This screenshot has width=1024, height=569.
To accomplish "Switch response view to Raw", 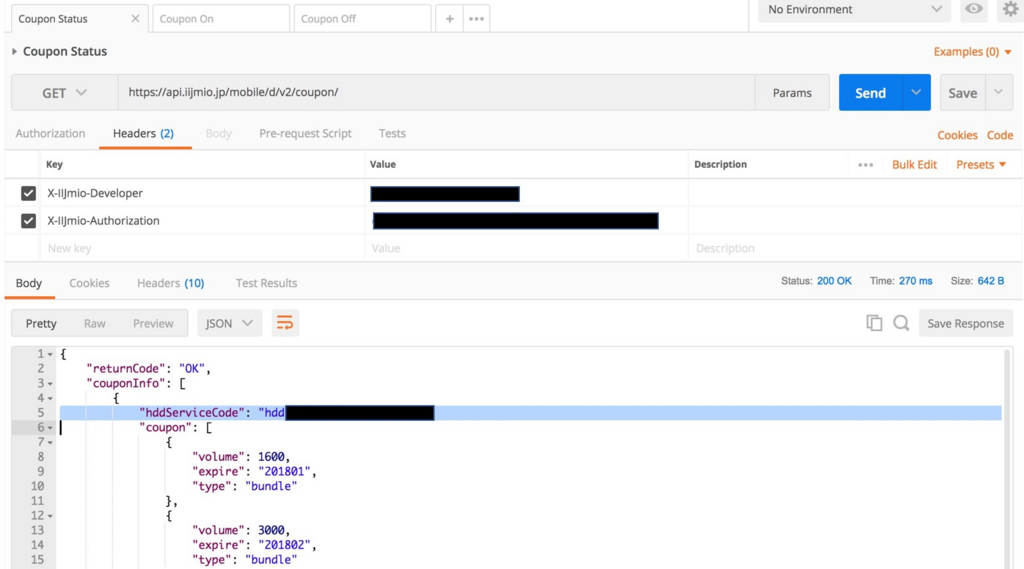I will (x=95, y=323).
